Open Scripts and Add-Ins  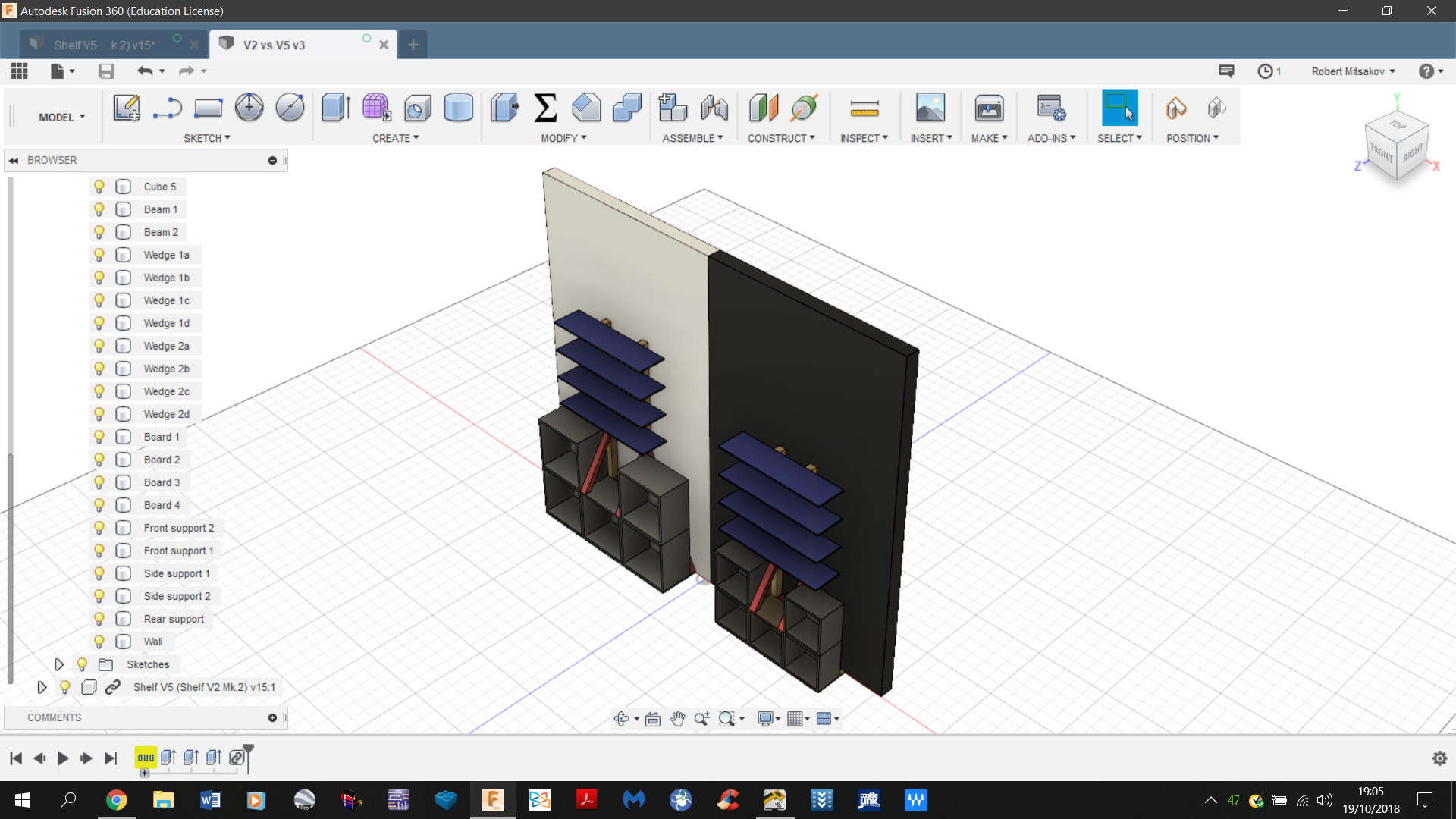point(1051,108)
